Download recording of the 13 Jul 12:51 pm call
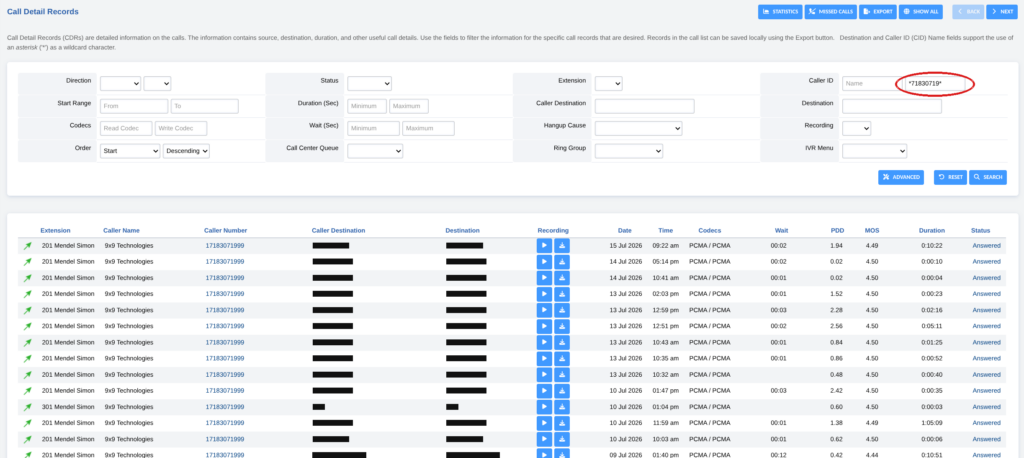Viewport: 1024px width, 458px height. click(x=562, y=326)
